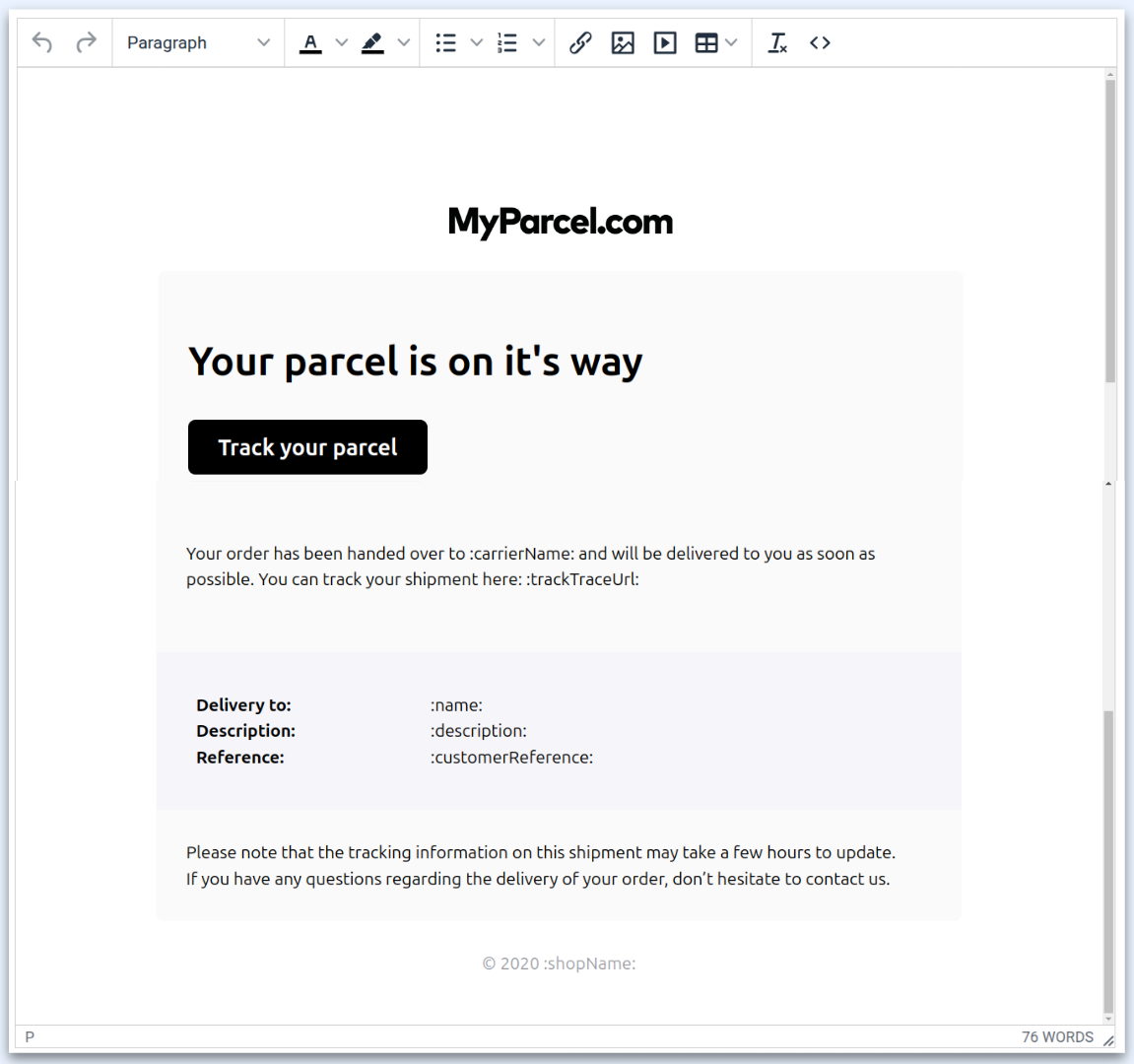Screen dimensions: 1134x1064
Task: Insert a hyperlink using the link icon
Action: 580,42
